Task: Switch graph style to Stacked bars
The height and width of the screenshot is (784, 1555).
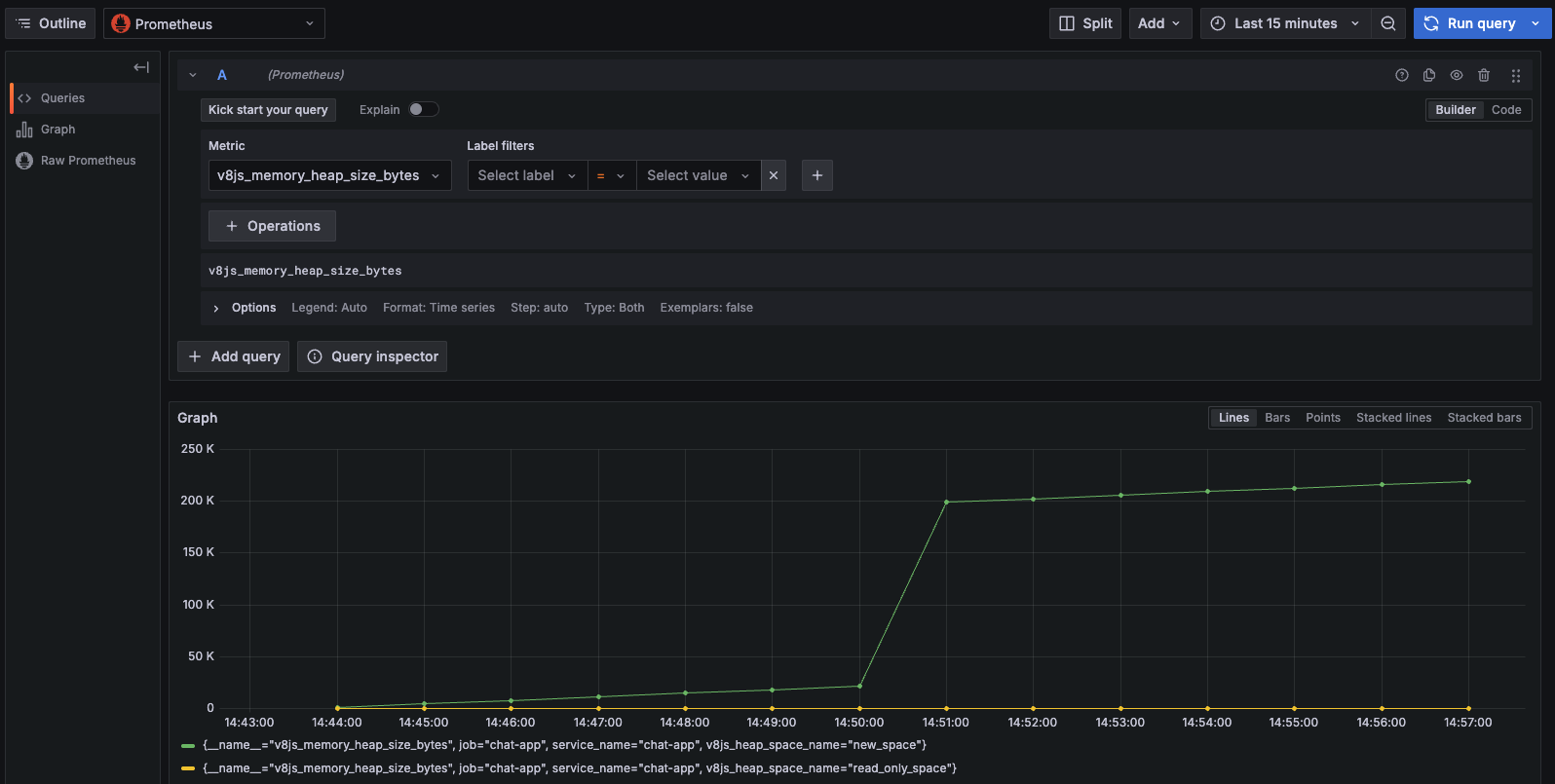Action: pos(1483,418)
